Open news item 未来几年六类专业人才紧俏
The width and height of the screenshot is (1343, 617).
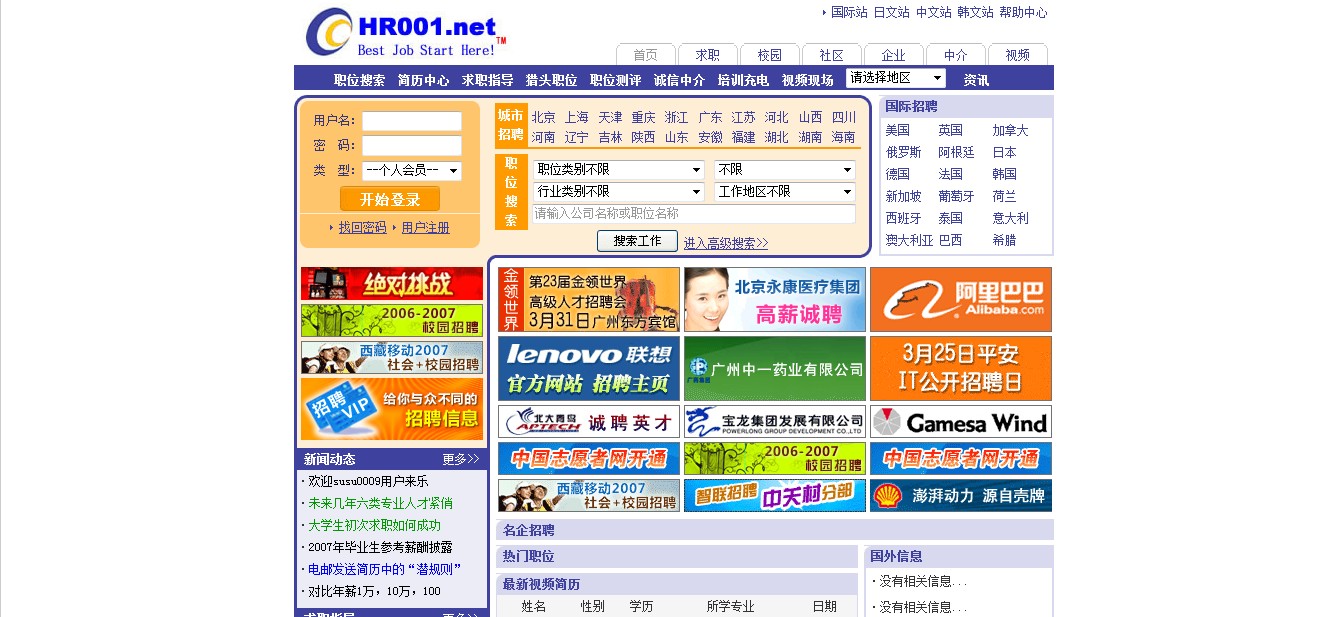click(x=380, y=503)
